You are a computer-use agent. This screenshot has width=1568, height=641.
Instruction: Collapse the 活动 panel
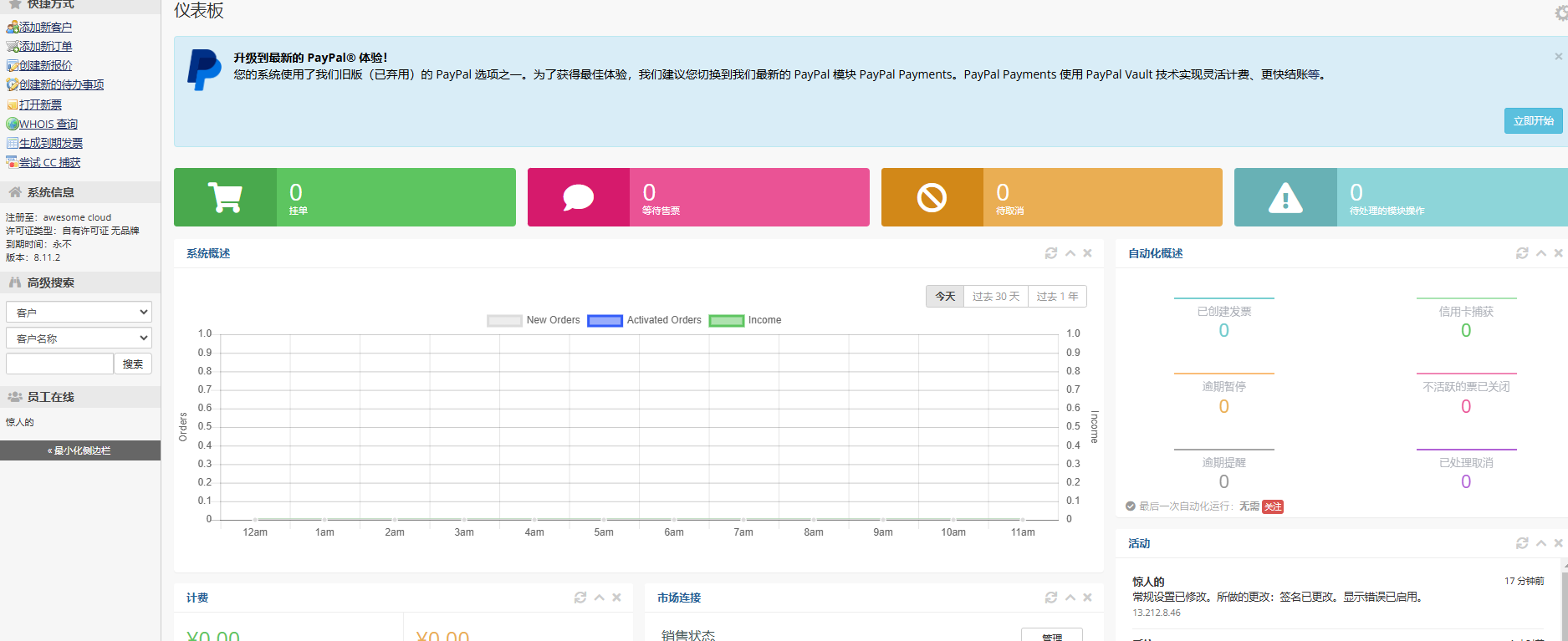point(1540,543)
